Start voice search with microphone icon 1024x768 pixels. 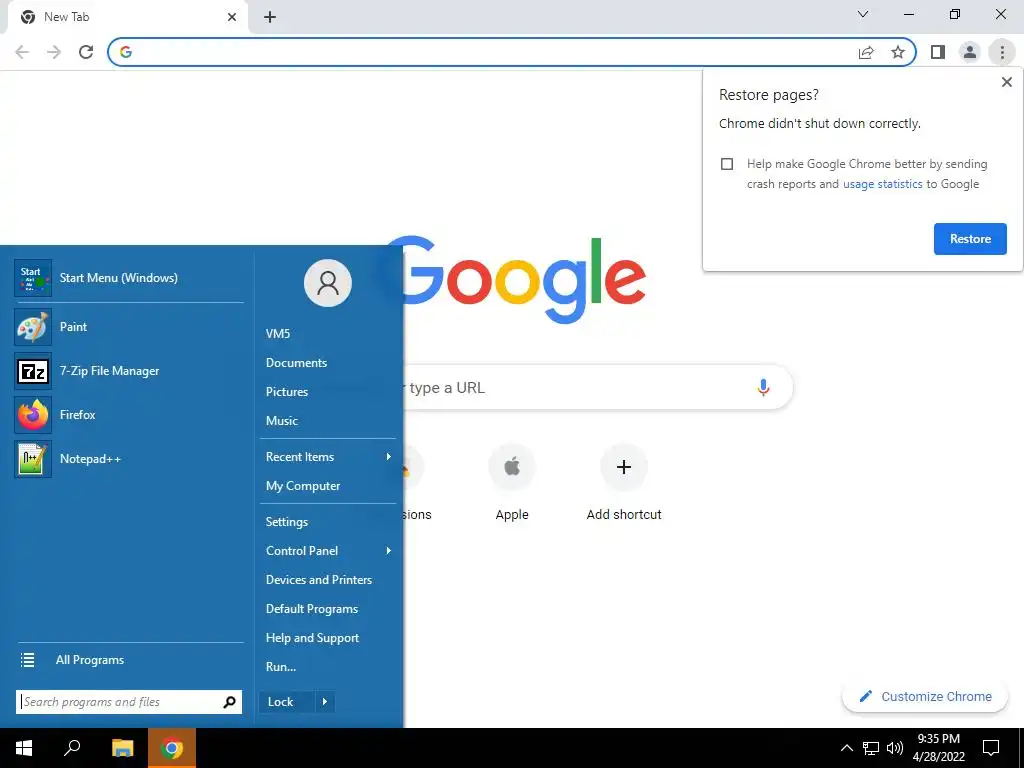click(763, 388)
